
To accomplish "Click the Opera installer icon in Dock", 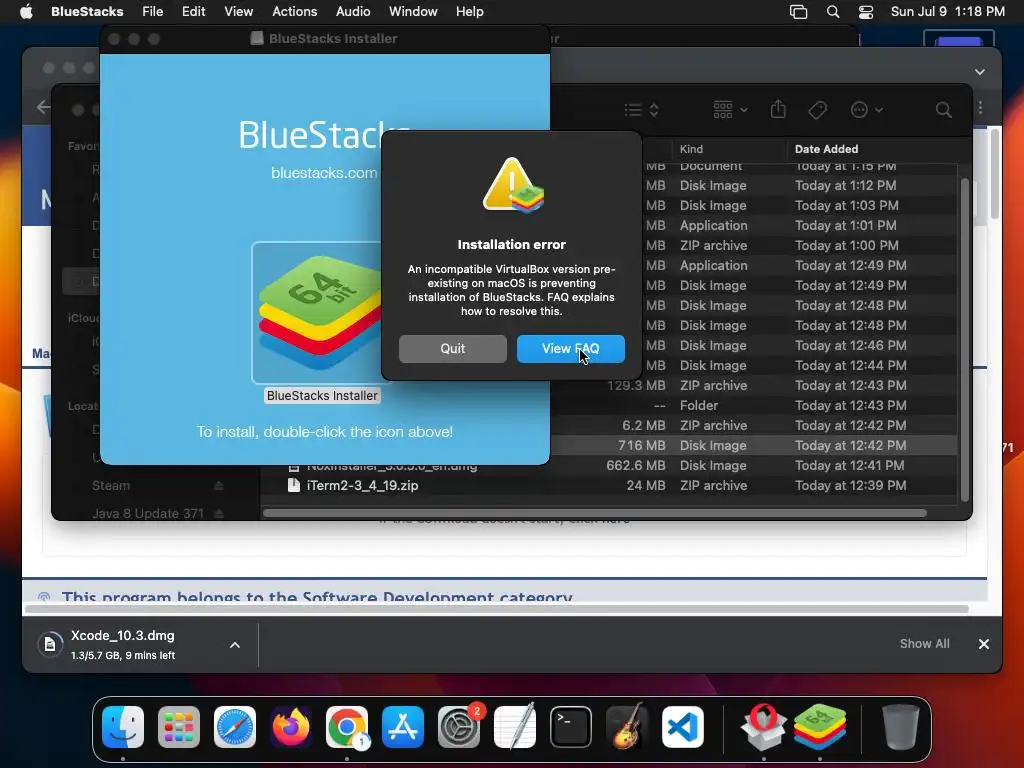I will pyautogui.click(x=763, y=727).
